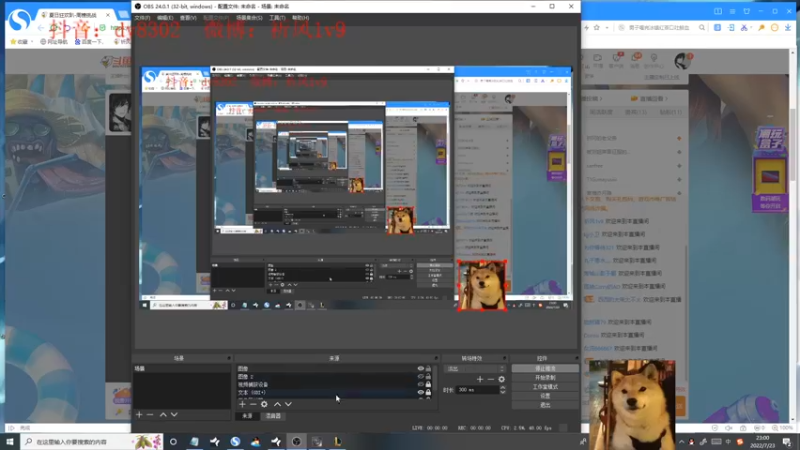The width and height of the screenshot is (800, 450).
Task: Click the 300 ms duration field
Action: coord(477,390)
